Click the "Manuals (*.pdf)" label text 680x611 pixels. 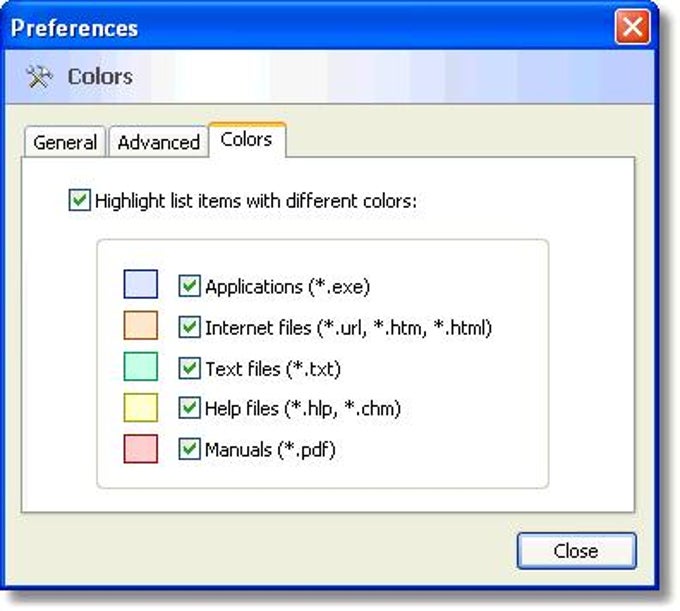point(270,450)
